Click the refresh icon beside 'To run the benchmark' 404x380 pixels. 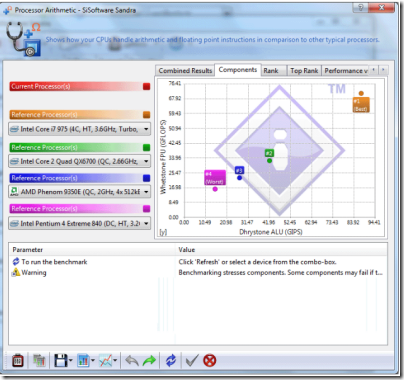(16, 262)
